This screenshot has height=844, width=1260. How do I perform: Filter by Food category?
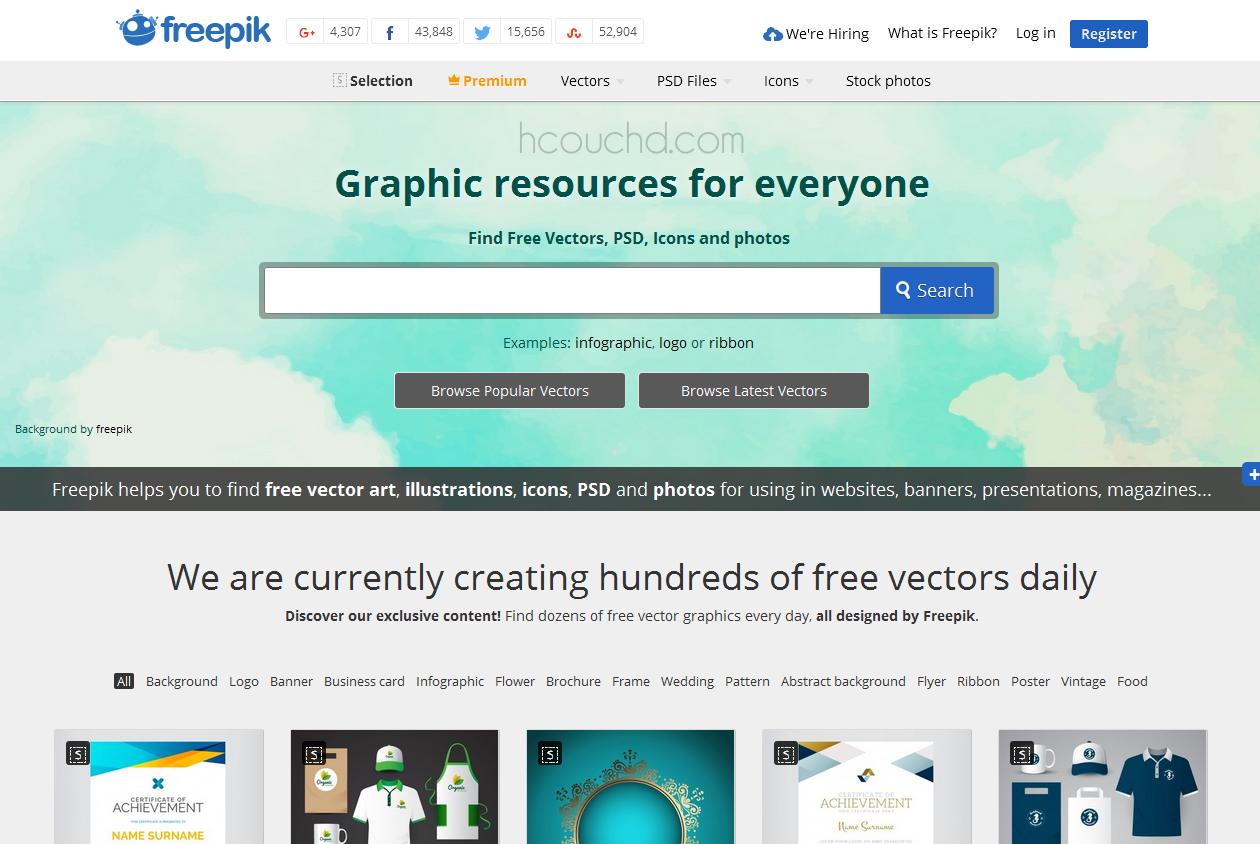(1132, 681)
